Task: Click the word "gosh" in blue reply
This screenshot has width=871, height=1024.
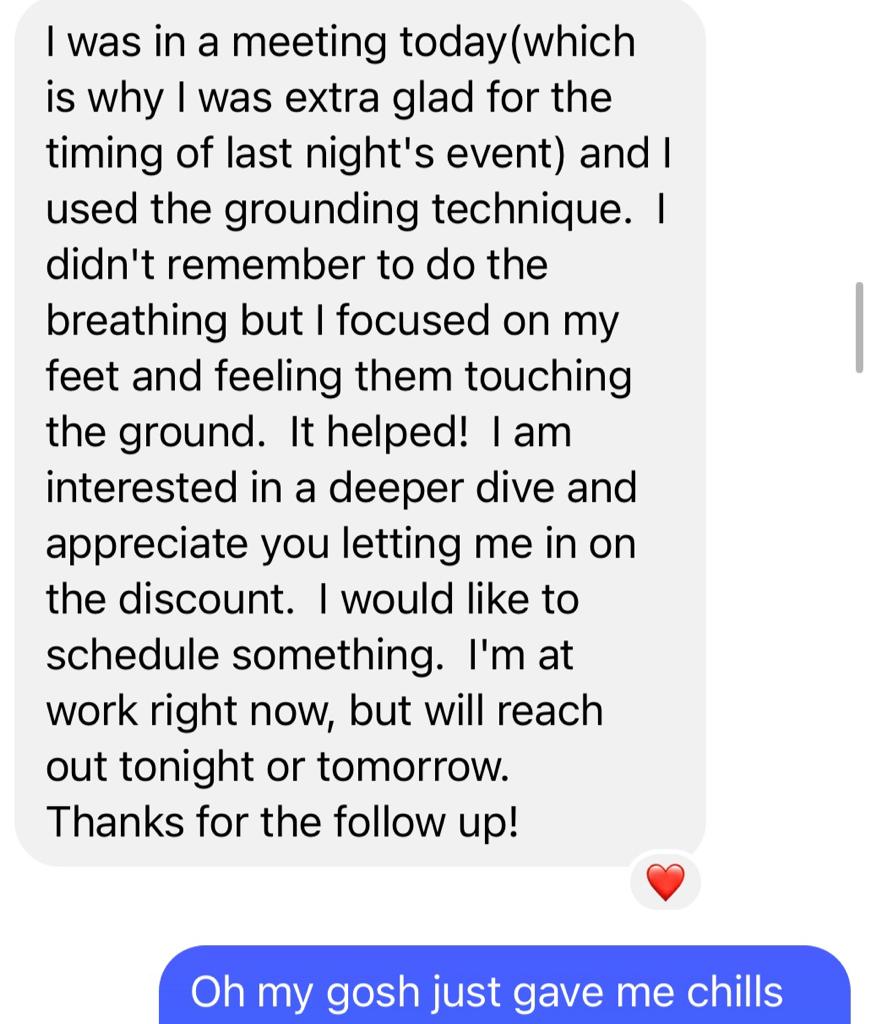Action: coord(372,994)
